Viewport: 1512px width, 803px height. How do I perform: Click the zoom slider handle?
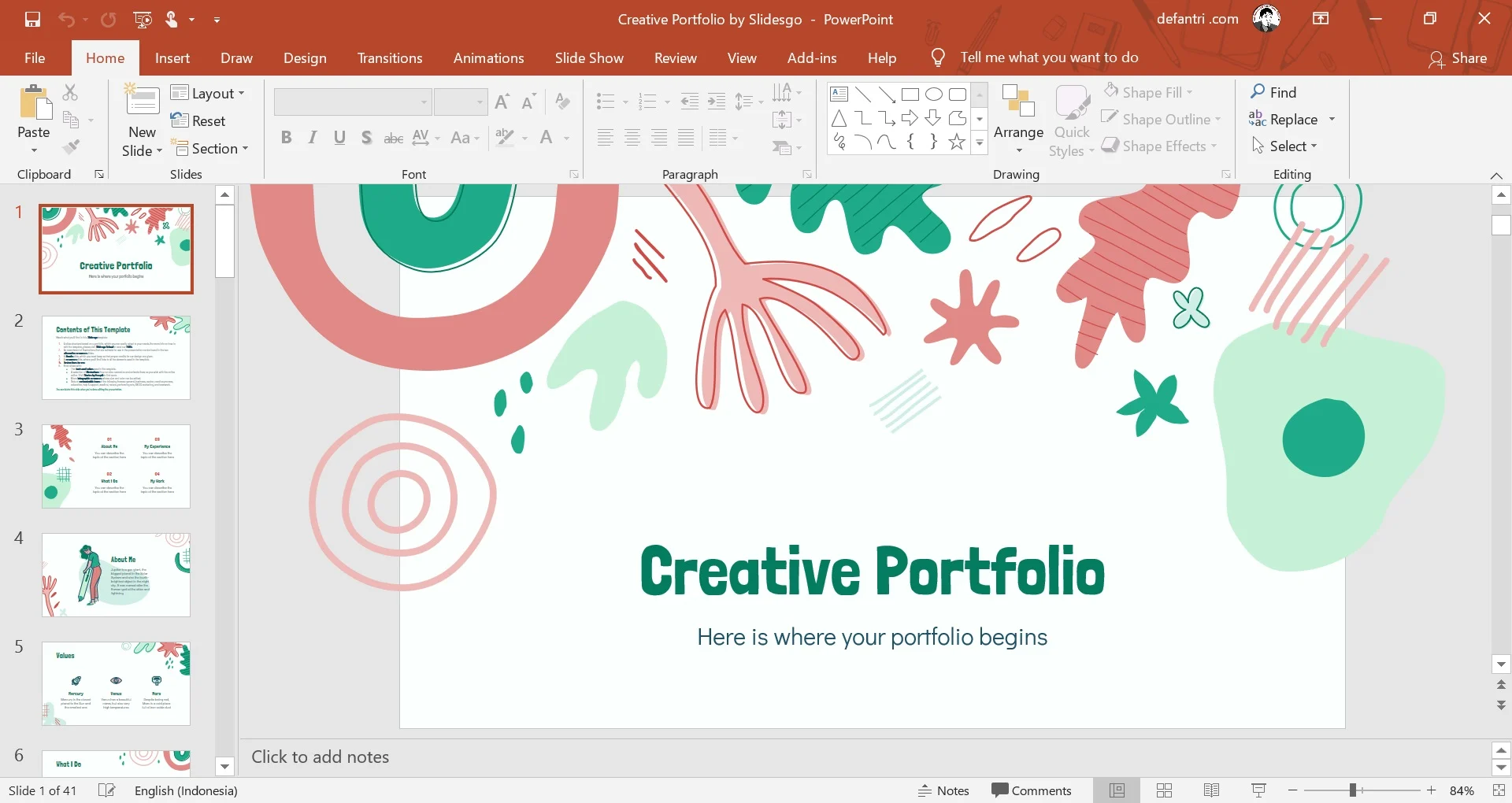(x=1353, y=790)
